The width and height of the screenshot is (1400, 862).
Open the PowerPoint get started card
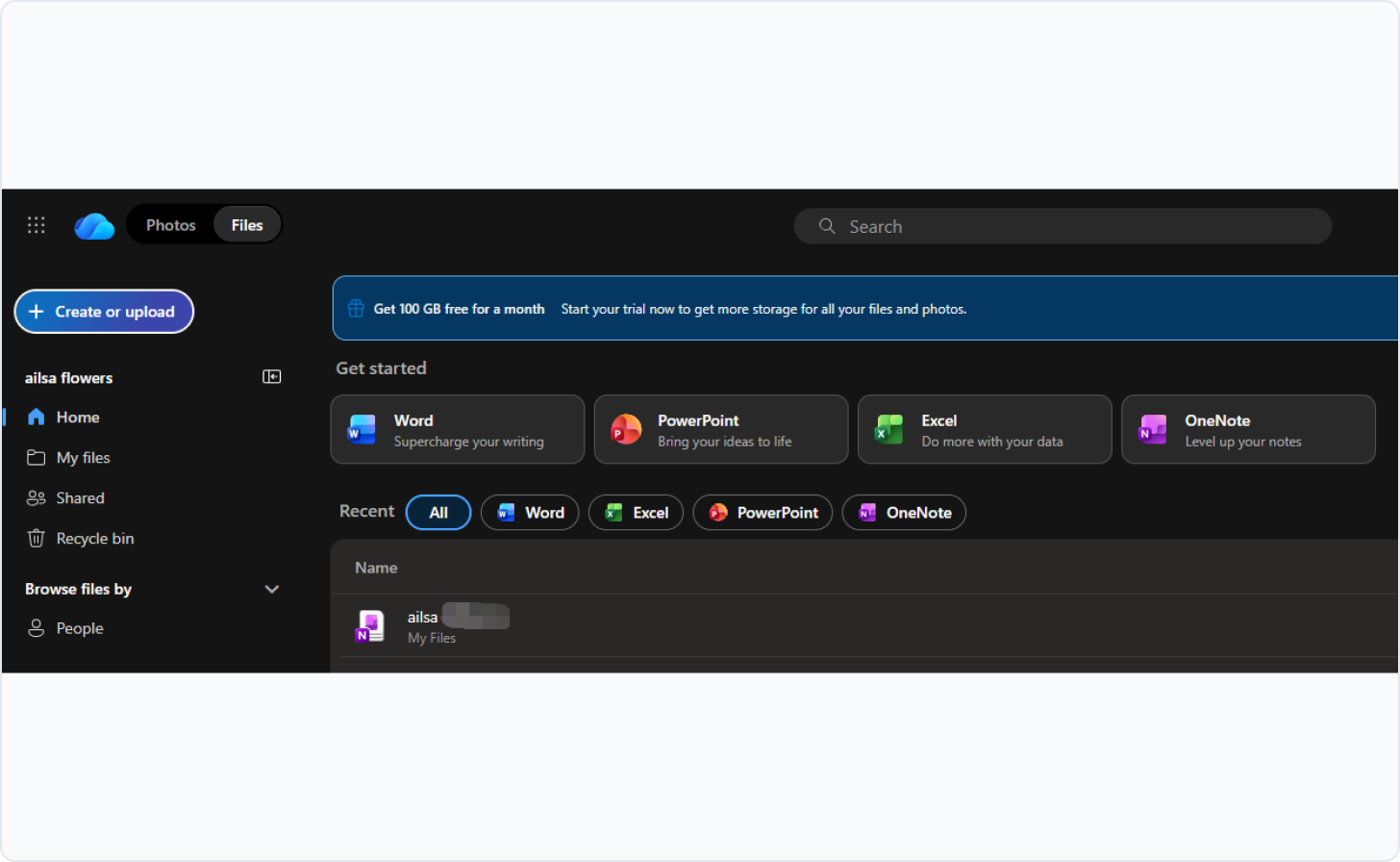pos(721,429)
